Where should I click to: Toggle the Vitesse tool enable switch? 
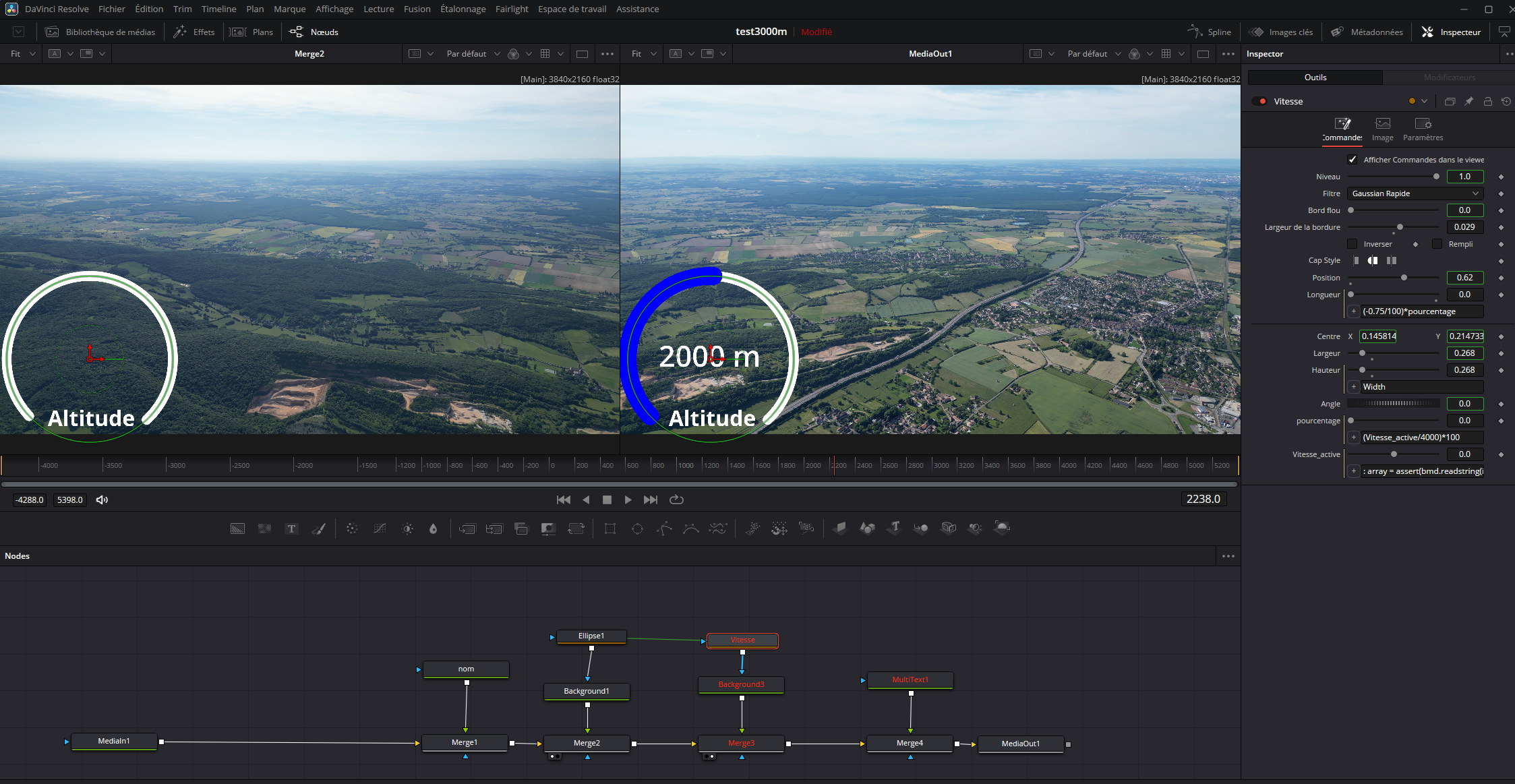[1259, 101]
